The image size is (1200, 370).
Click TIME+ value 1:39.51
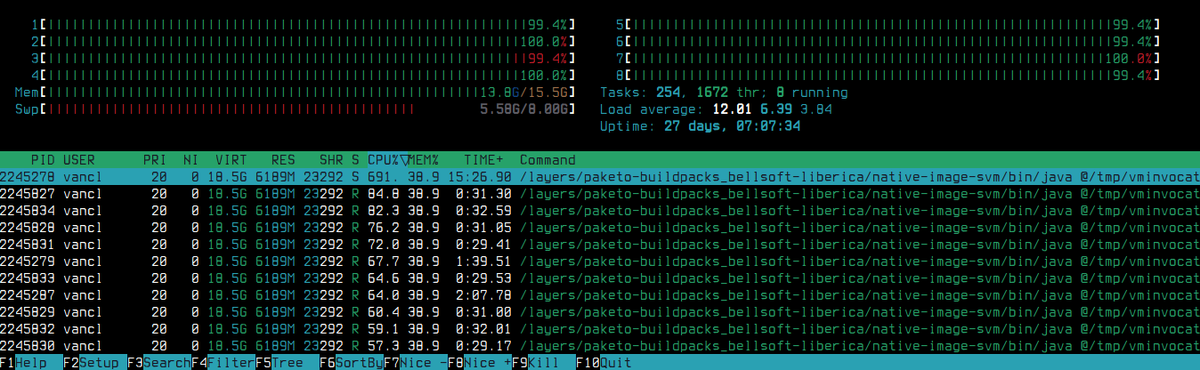[483, 261]
